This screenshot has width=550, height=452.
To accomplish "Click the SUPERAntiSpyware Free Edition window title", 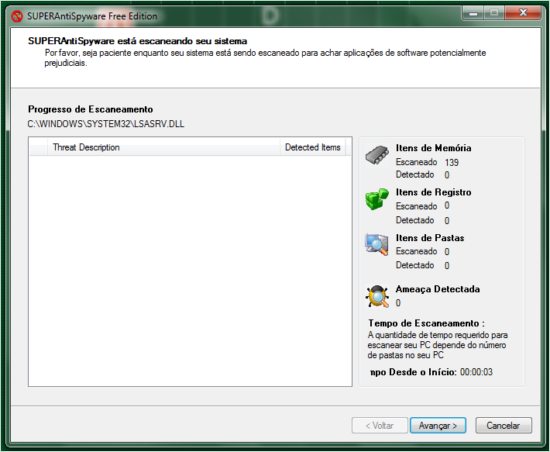I will (x=92, y=16).
